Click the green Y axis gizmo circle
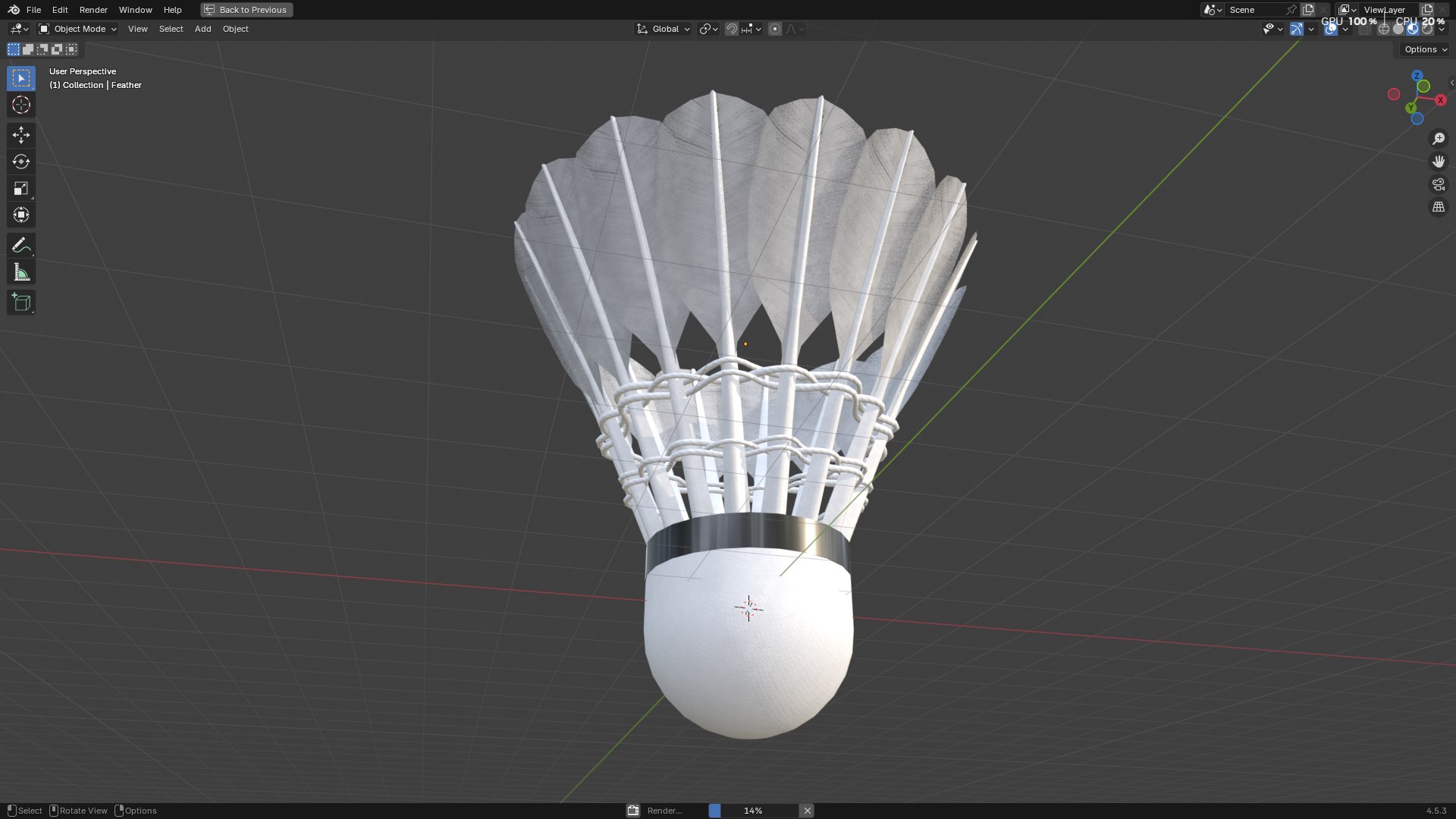This screenshot has width=1456, height=819. coord(1411,108)
